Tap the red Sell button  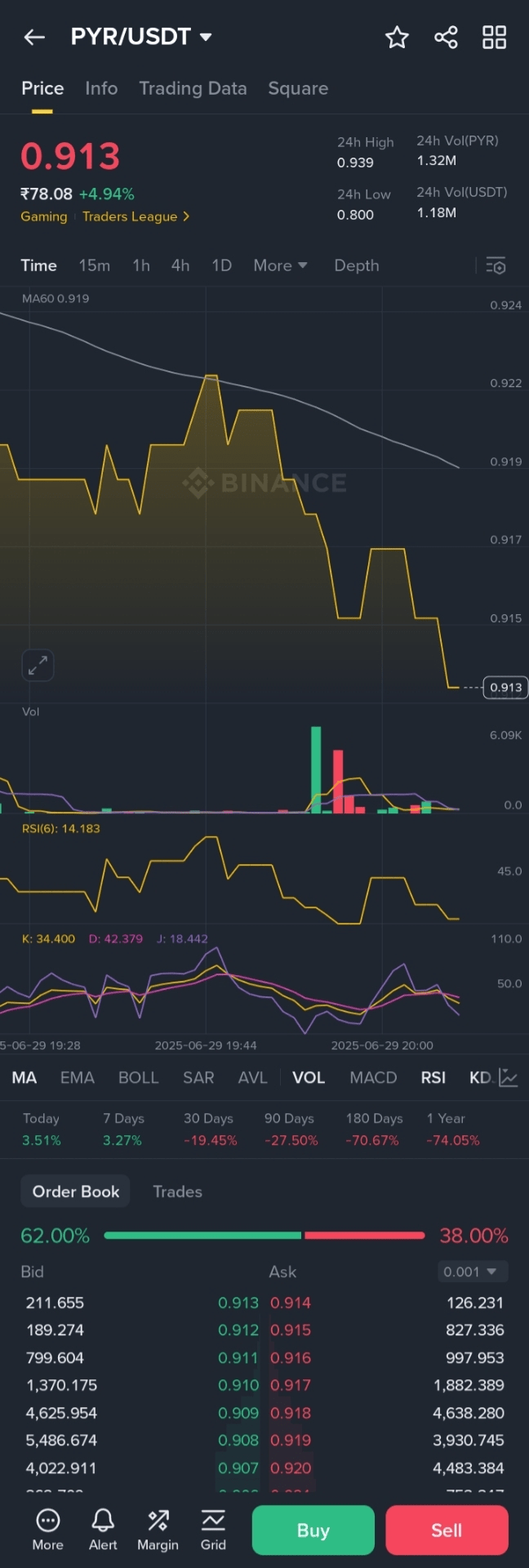pyautogui.click(x=447, y=1530)
